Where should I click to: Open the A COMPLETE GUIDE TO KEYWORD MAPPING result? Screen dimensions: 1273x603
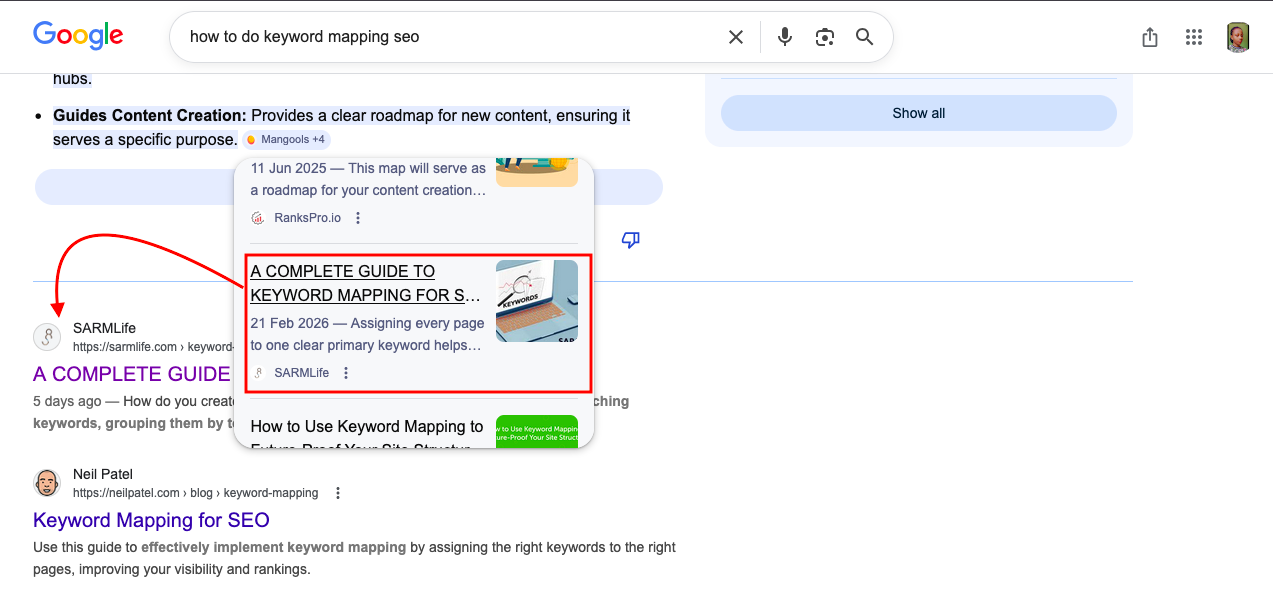pos(365,283)
